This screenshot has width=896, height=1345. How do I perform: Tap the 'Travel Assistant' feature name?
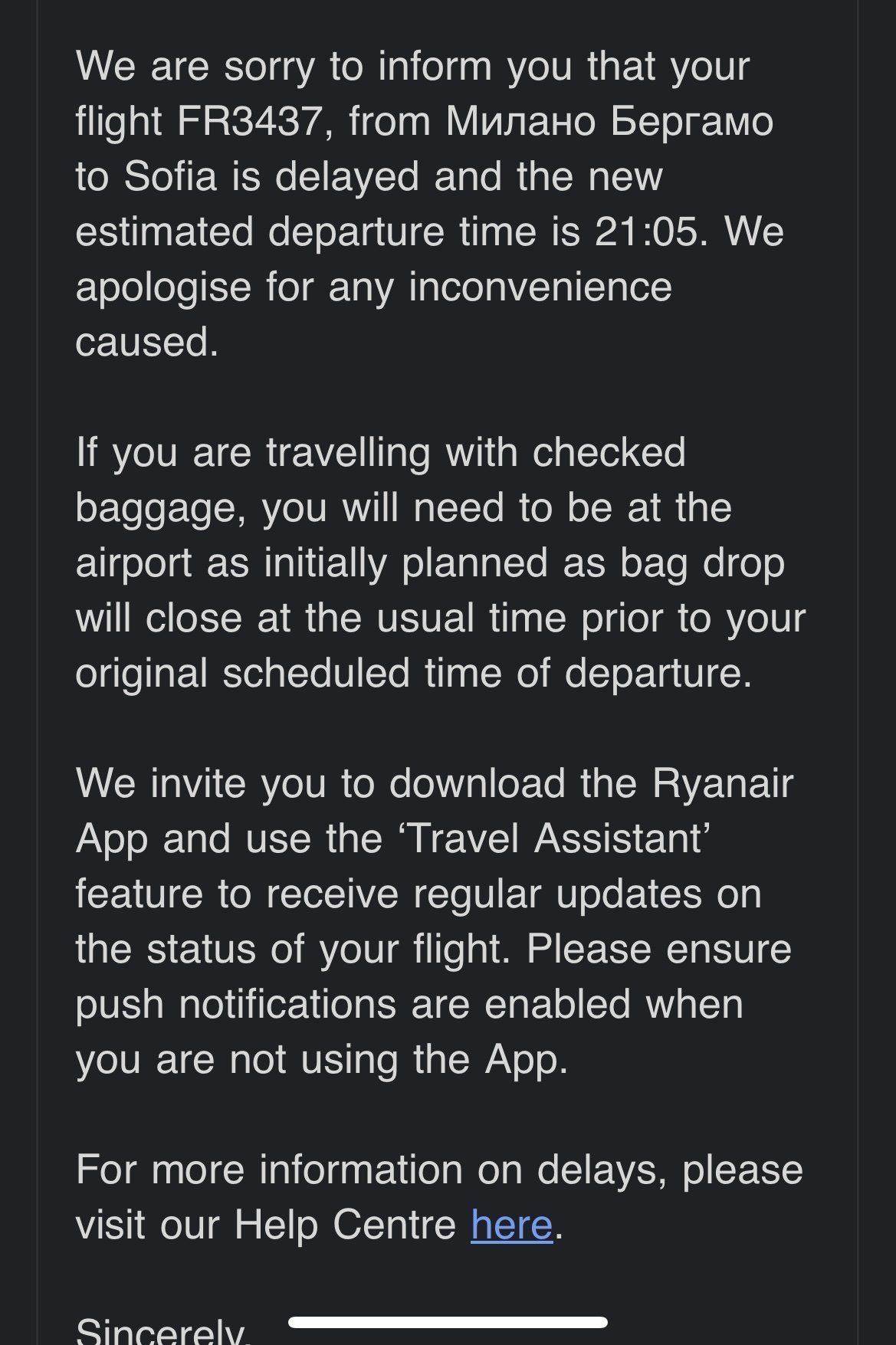[556, 838]
